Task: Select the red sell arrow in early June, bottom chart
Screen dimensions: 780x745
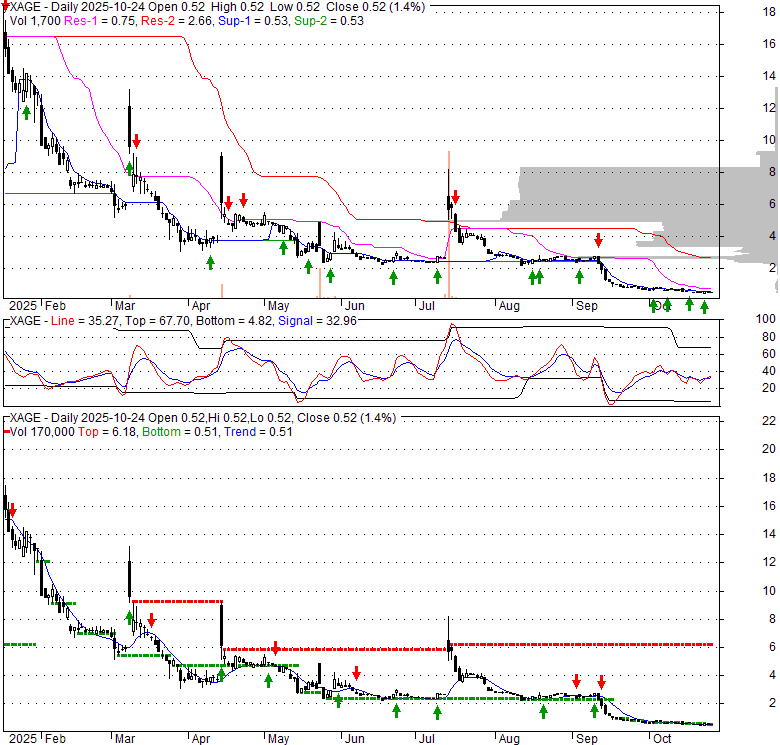Action: coord(356,673)
